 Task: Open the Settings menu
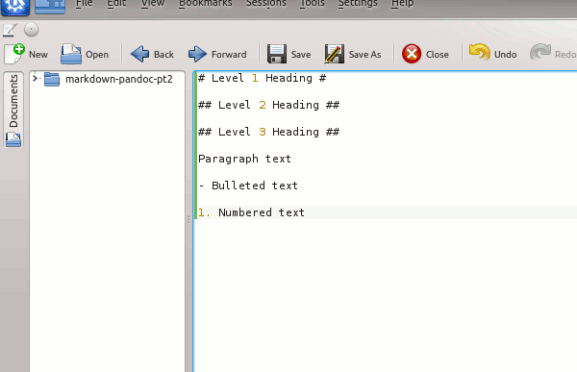358,4
